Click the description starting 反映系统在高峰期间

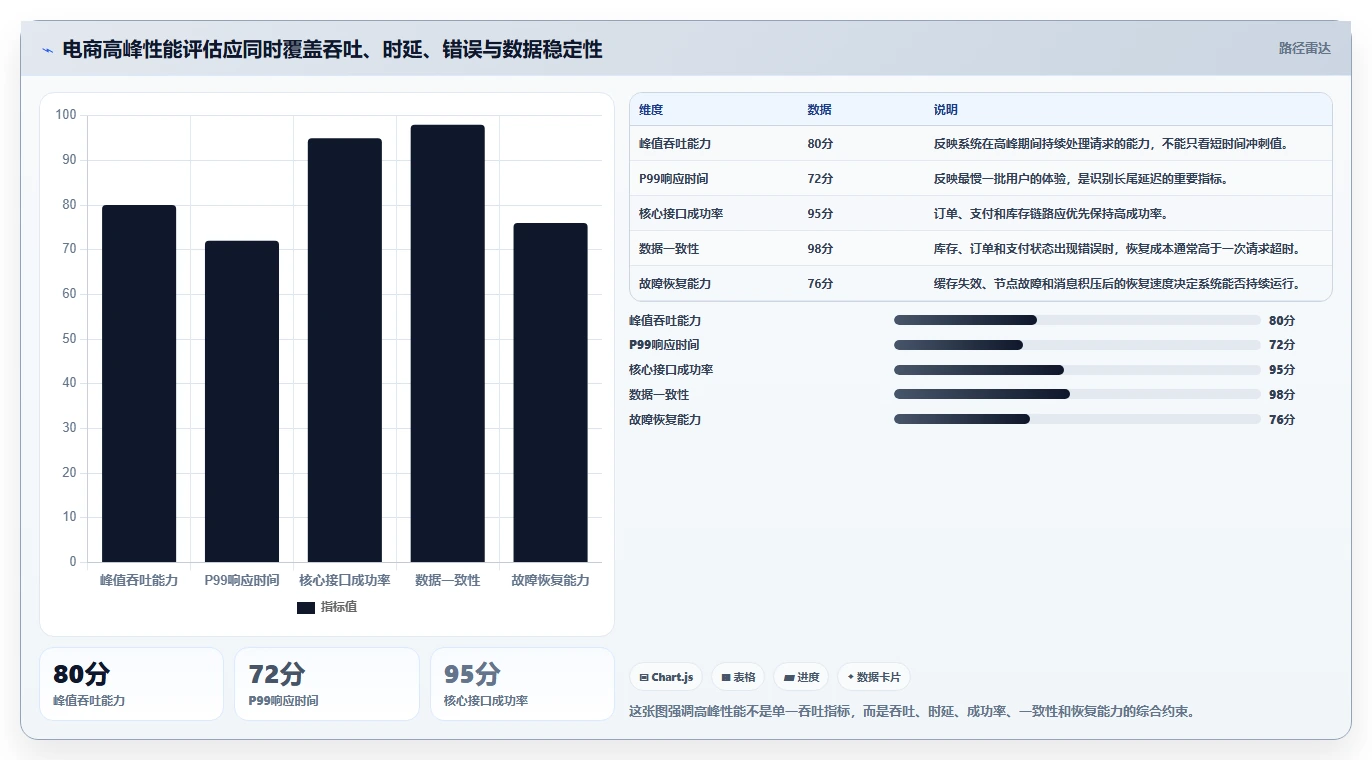point(1114,144)
